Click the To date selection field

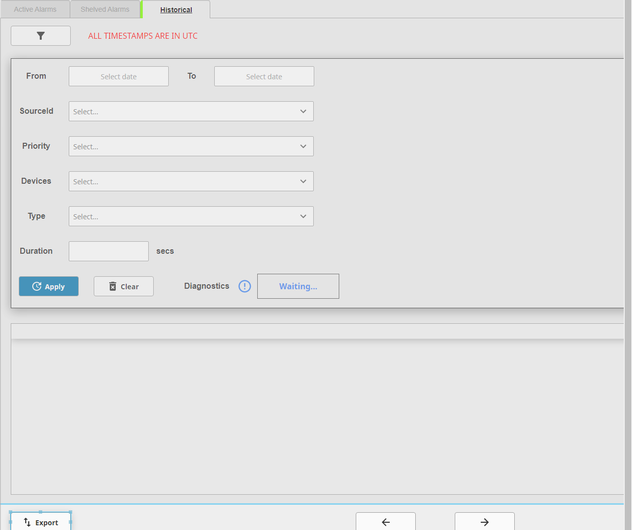point(264,76)
